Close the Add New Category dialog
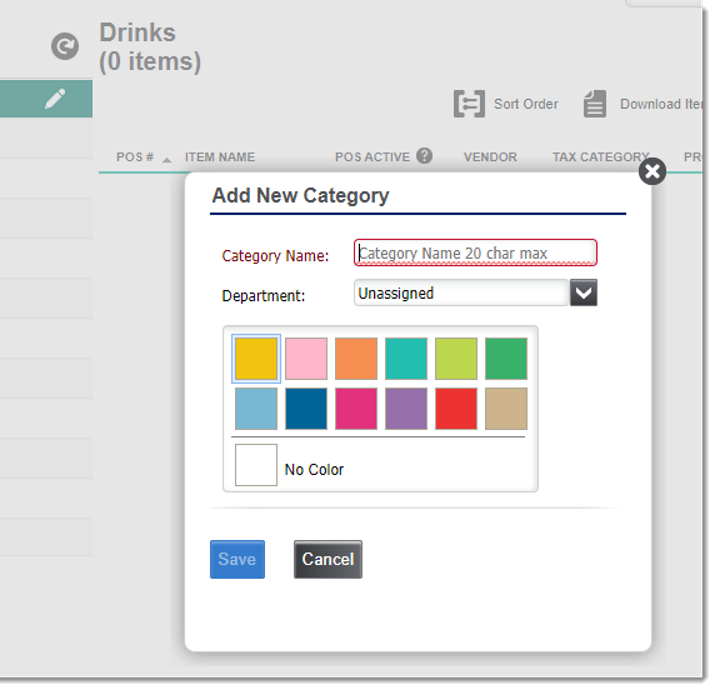The width and height of the screenshot is (715, 690). (652, 172)
